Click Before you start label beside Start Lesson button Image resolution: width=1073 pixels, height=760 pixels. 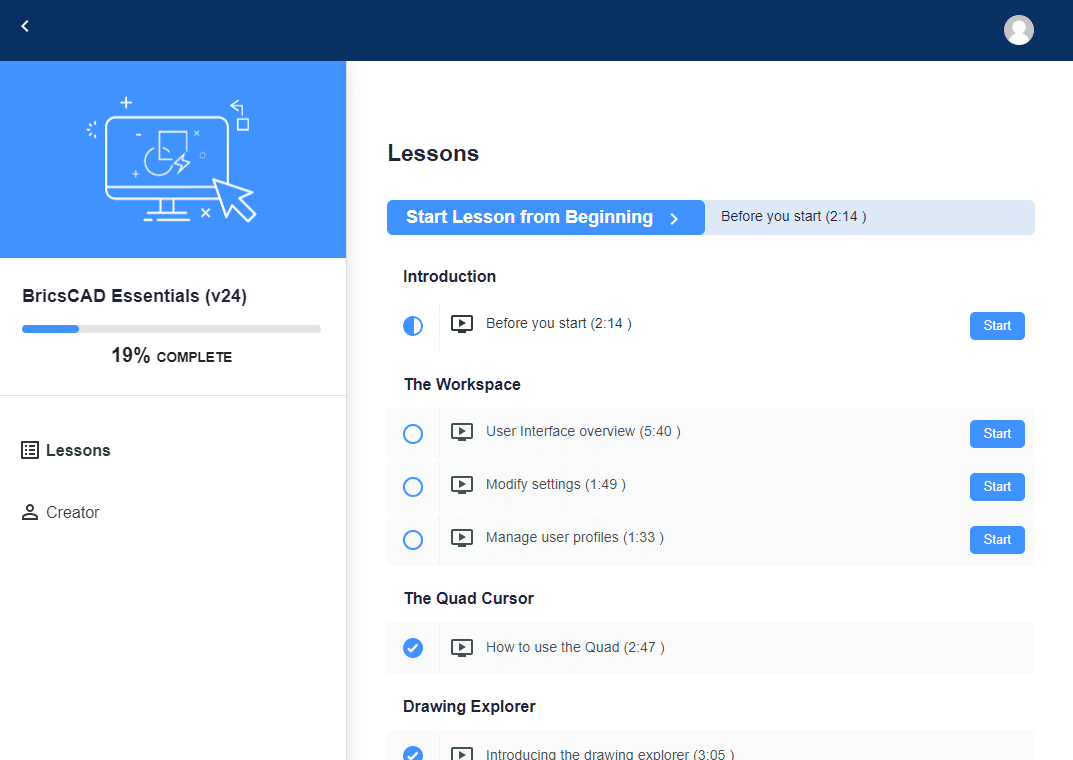(793, 216)
